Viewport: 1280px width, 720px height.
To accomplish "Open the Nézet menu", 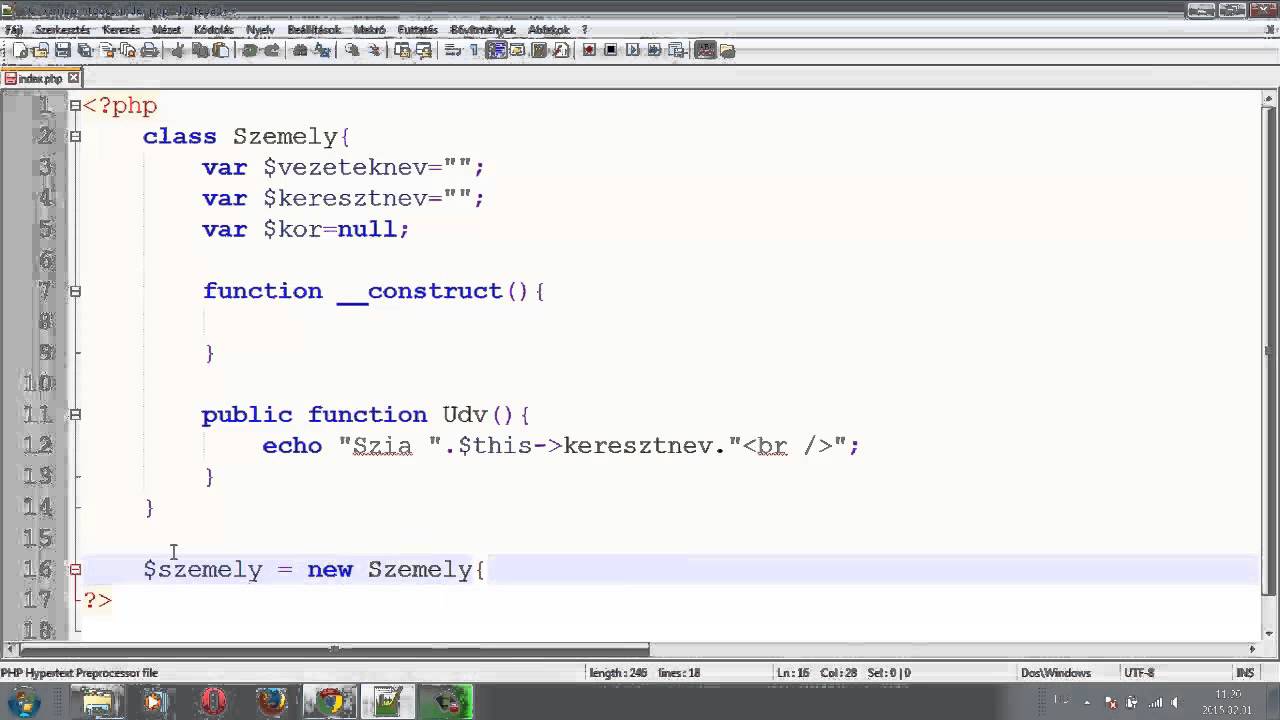I will coord(166,30).
